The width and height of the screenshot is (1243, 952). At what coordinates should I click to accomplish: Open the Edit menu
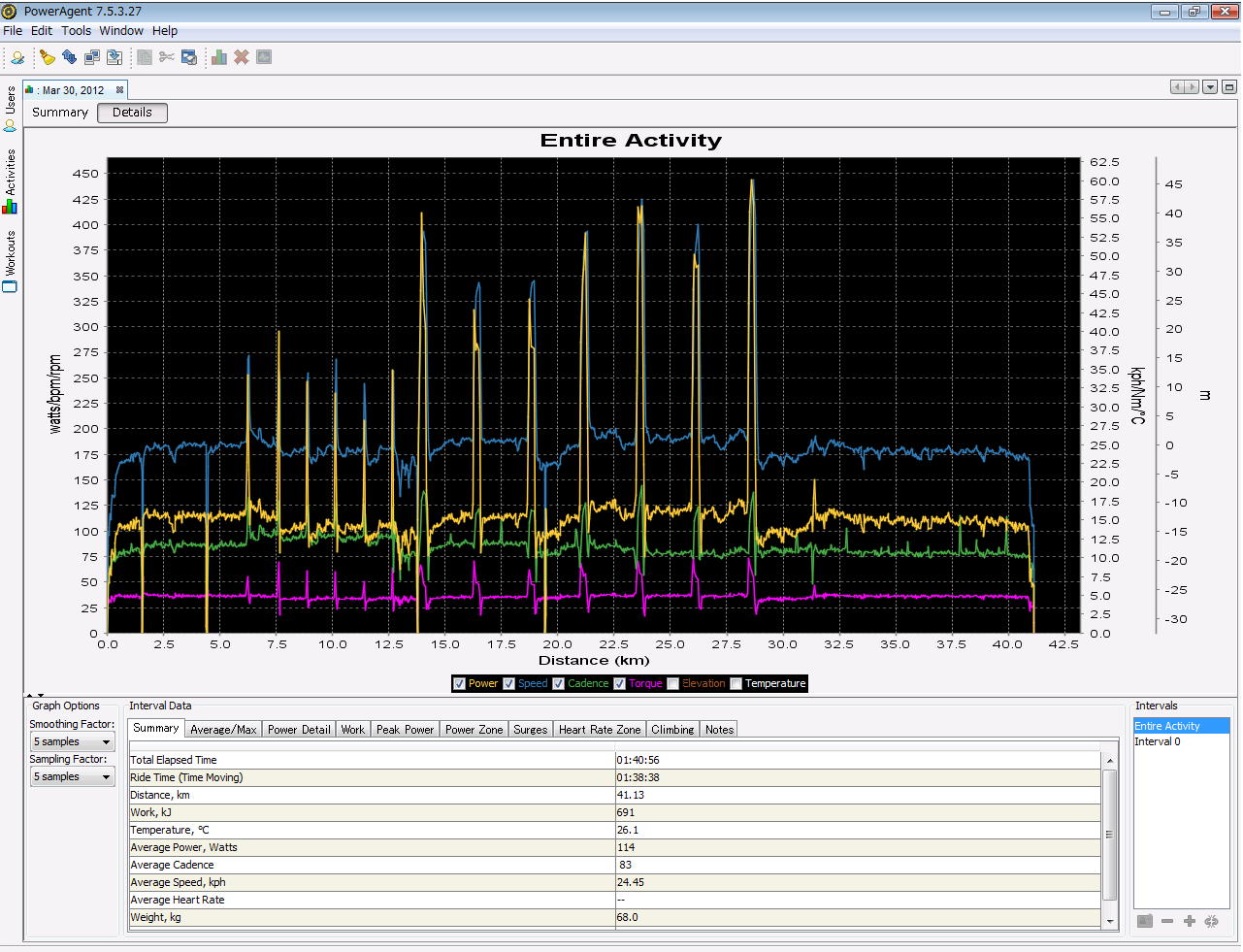pyautogui.click(x=42, y=30)
